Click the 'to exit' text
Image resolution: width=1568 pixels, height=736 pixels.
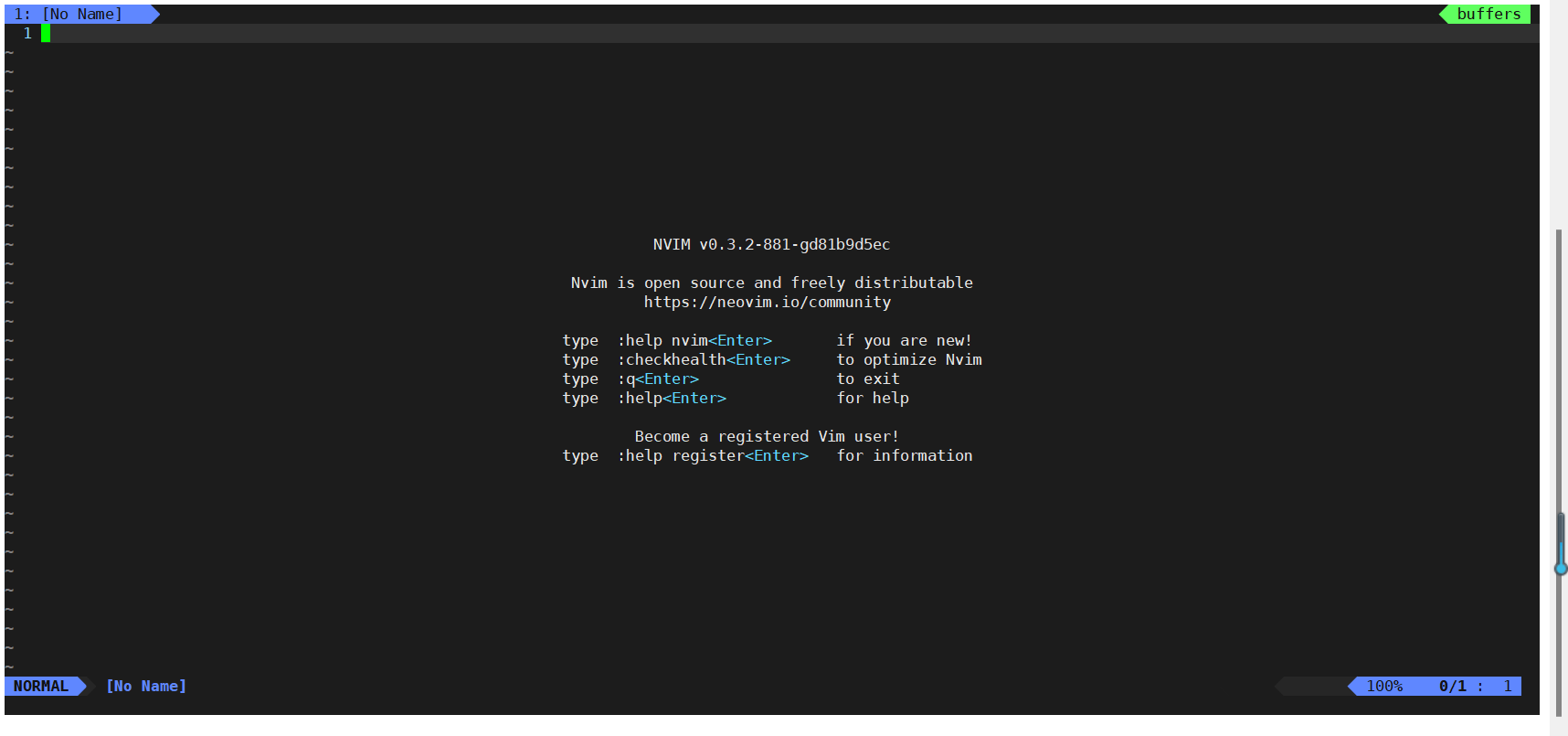[x=868, y=379]
